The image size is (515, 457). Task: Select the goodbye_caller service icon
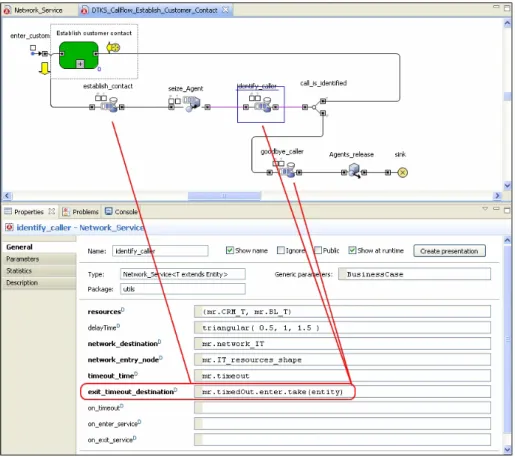tap(288, 170)
